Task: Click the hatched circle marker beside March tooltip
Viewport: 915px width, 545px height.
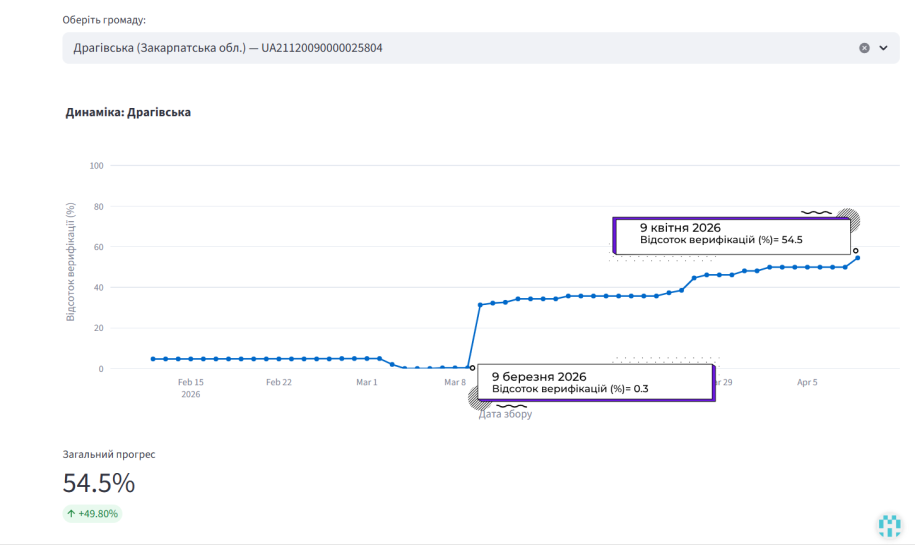Action: click(480, 399)
